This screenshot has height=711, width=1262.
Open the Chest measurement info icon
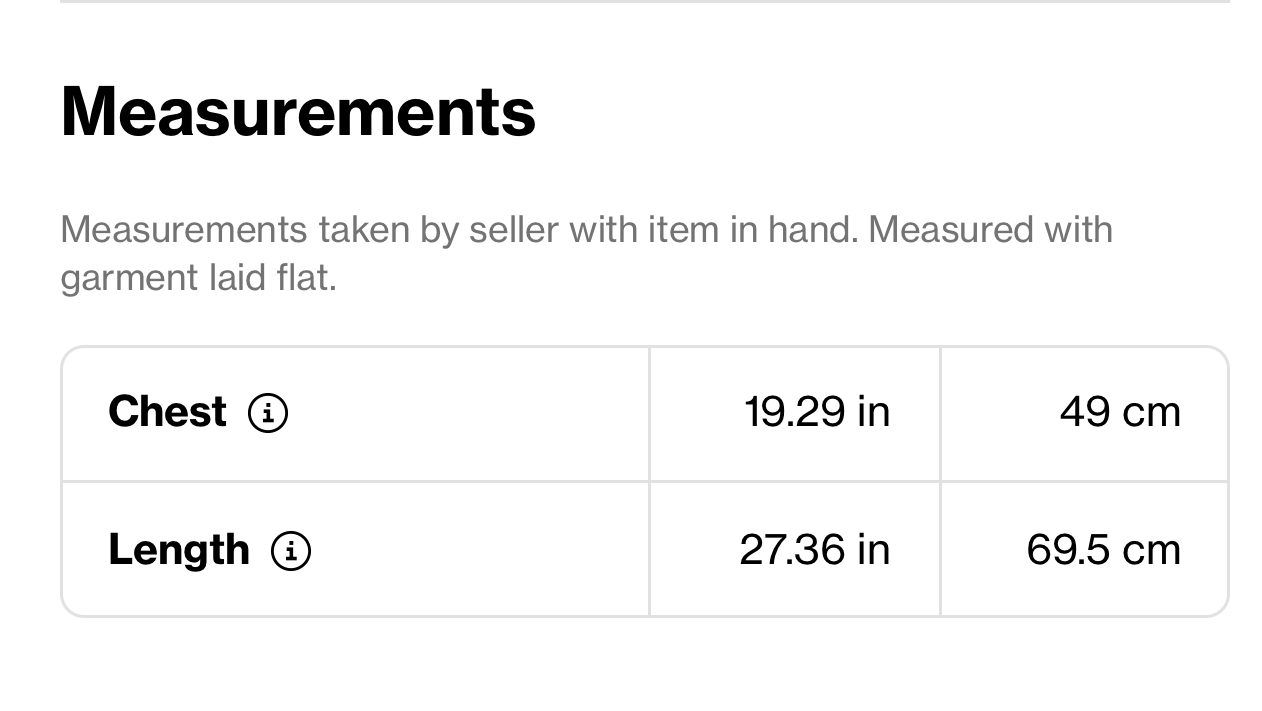pos(268,413)
